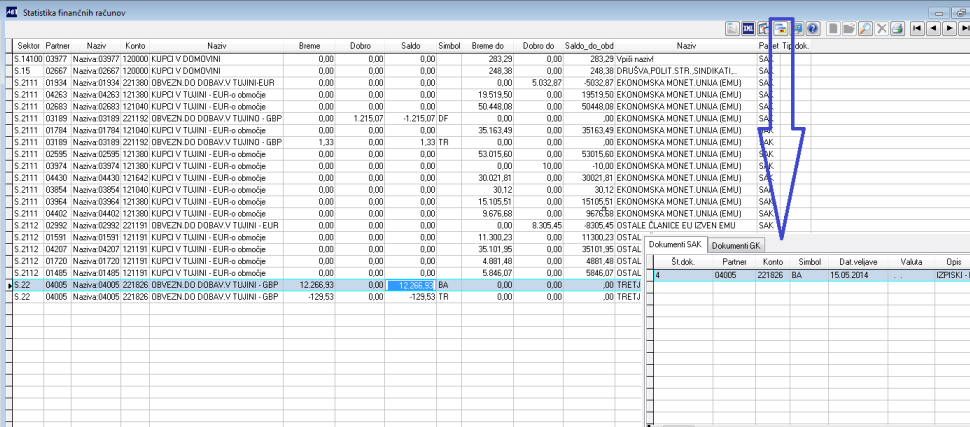This screenshot has height=427, width=970.
Task: Click the Opis header in documents panel
Action: pos(953,262)
